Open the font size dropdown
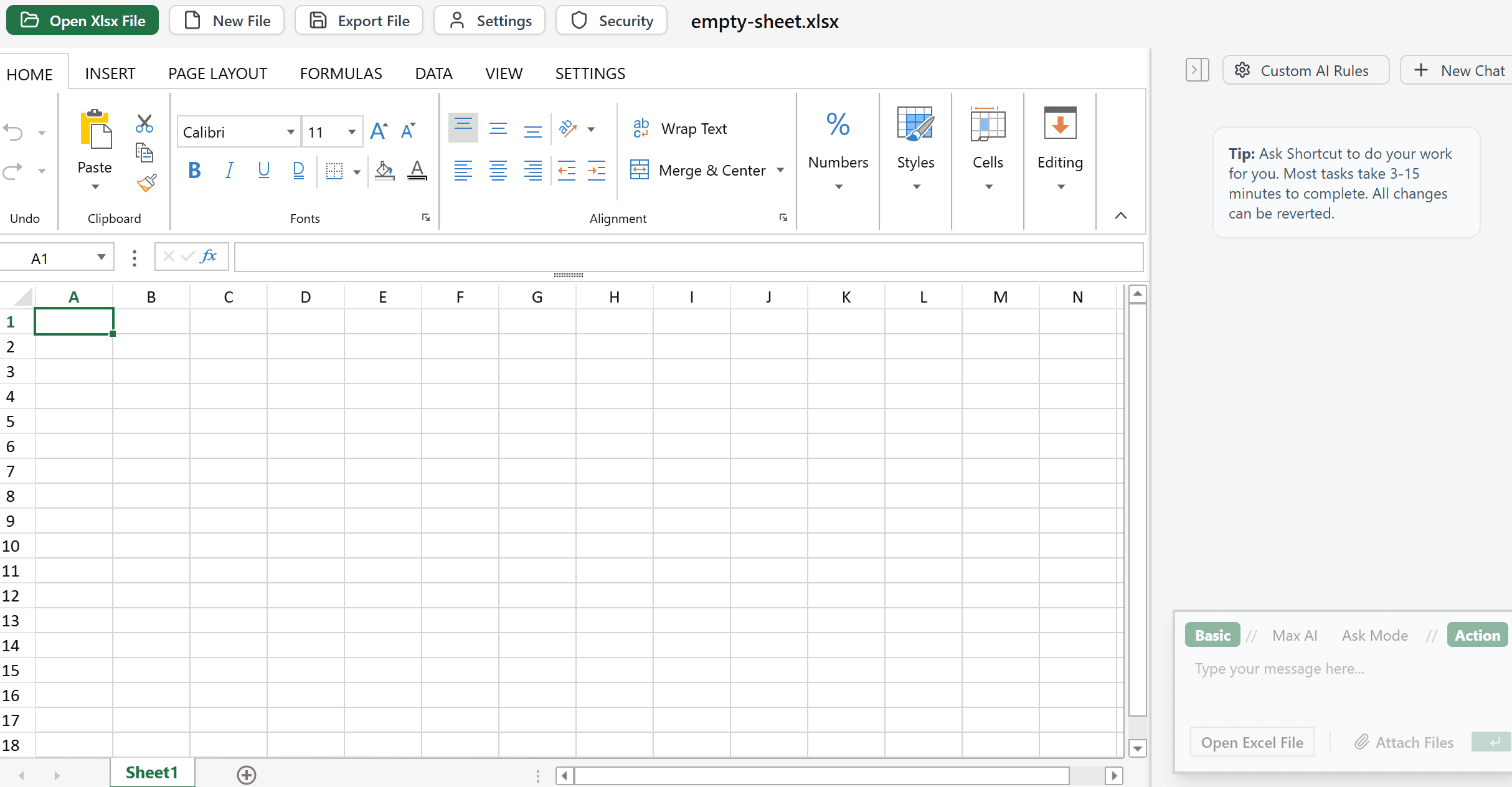The image size is (1512, 787). pos(351,131)
